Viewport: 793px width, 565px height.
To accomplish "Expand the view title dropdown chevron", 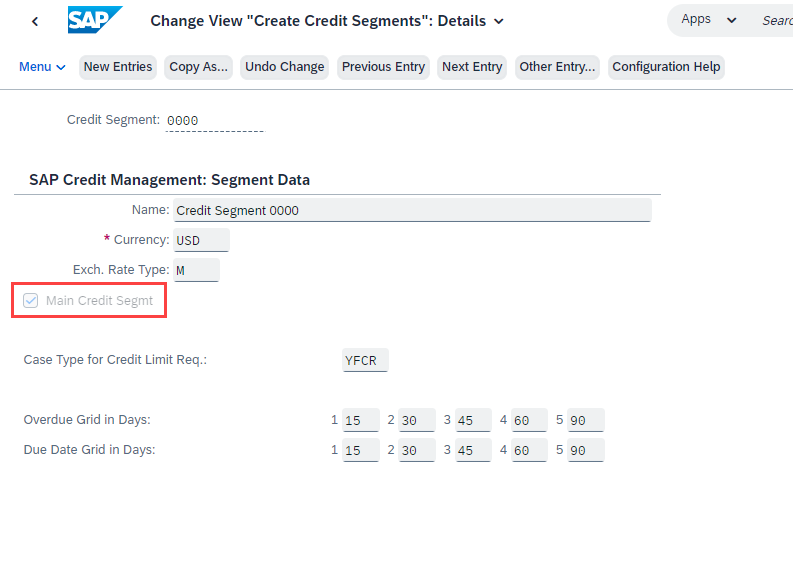I will (x=499, y=21).
